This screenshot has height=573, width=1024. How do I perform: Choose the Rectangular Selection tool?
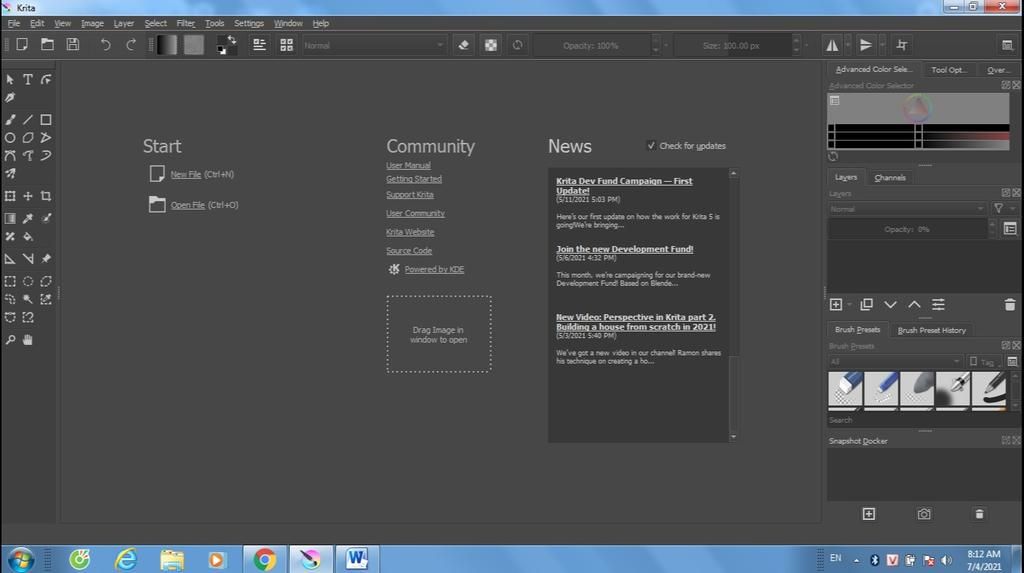(10, 282)
